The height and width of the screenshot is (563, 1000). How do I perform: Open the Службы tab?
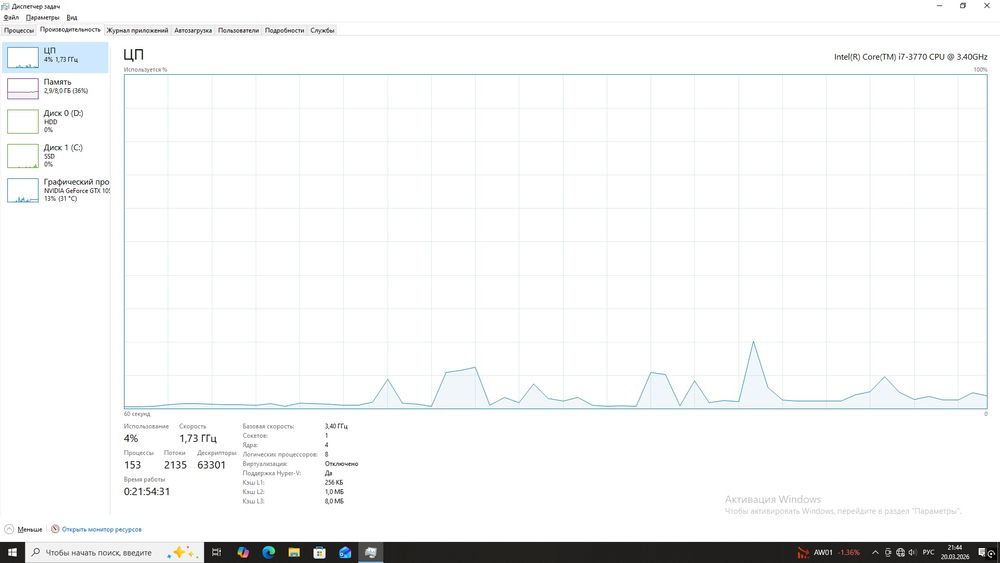click(x=322, y=30)
